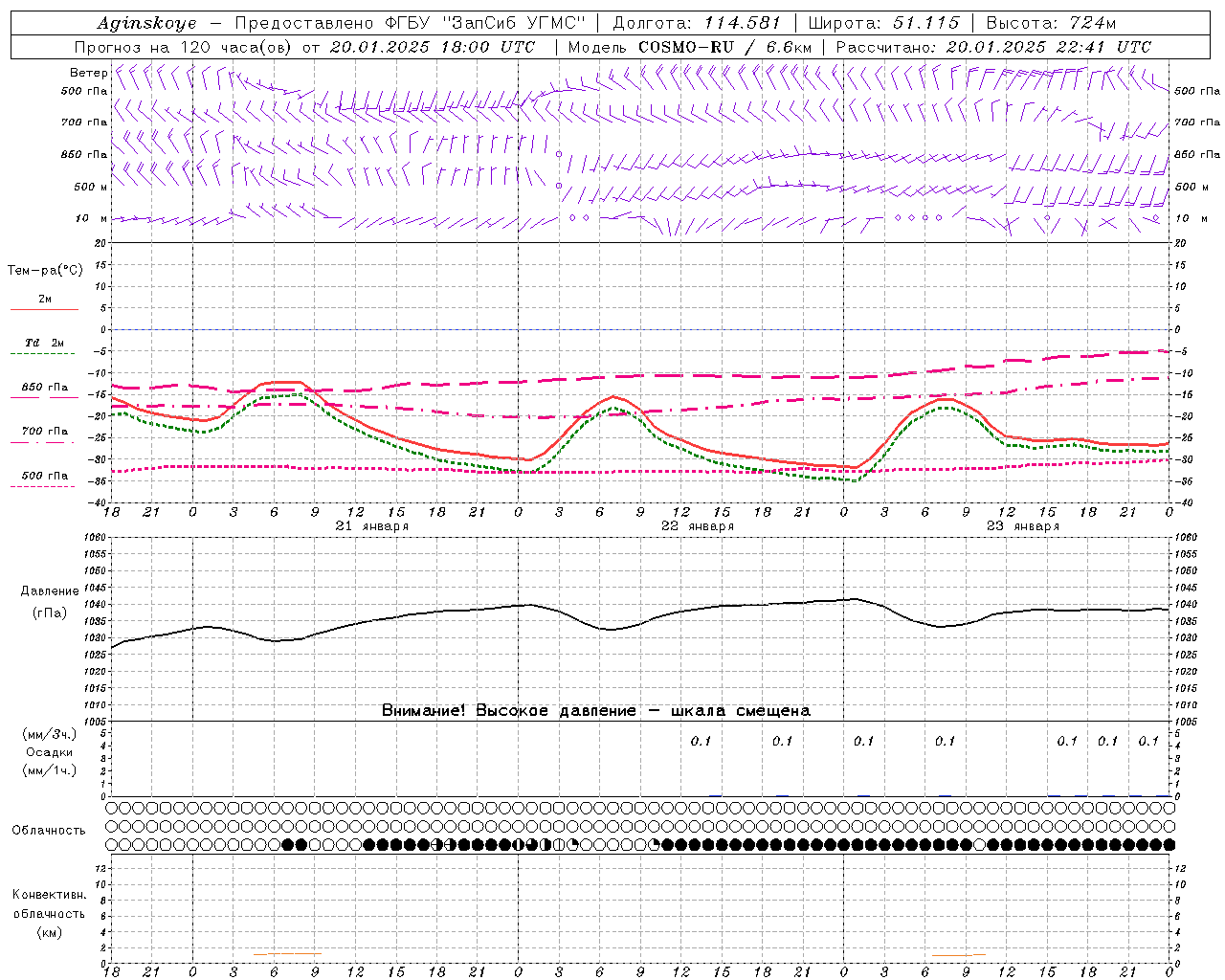The width and height of the screenshot is (1225, 980).
Task: Click the "(мм/3ч.)" precipitation unit label
Action: point(50,734)
